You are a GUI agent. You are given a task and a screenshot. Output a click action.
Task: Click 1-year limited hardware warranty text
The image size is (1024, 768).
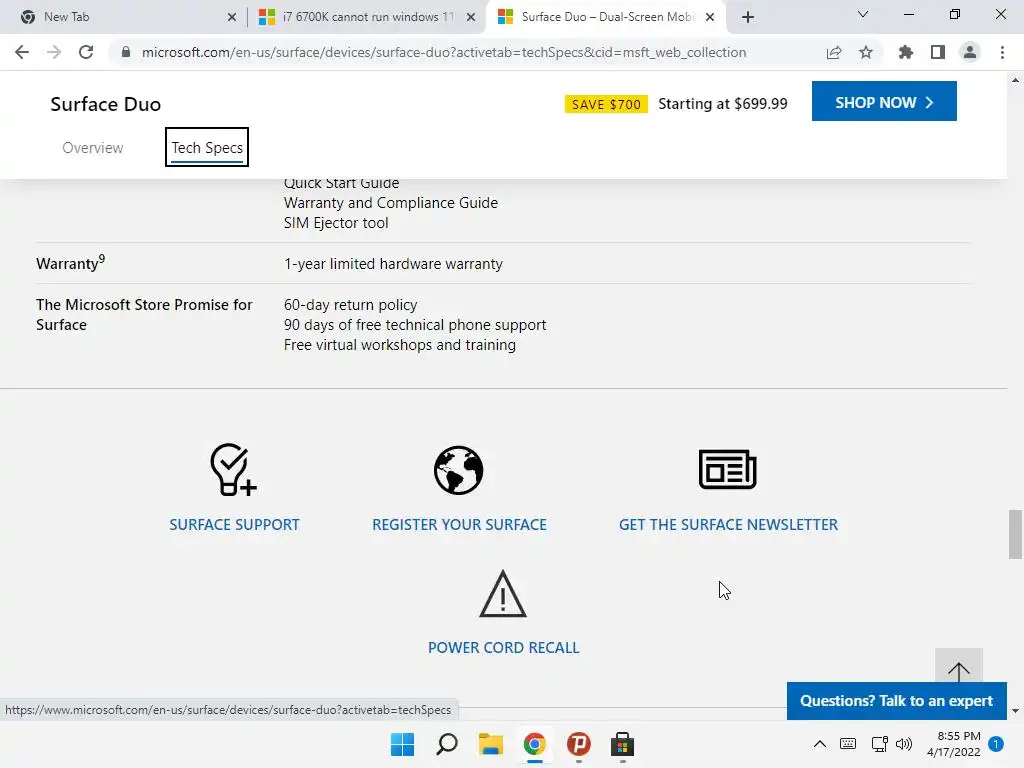pos(393,264)
